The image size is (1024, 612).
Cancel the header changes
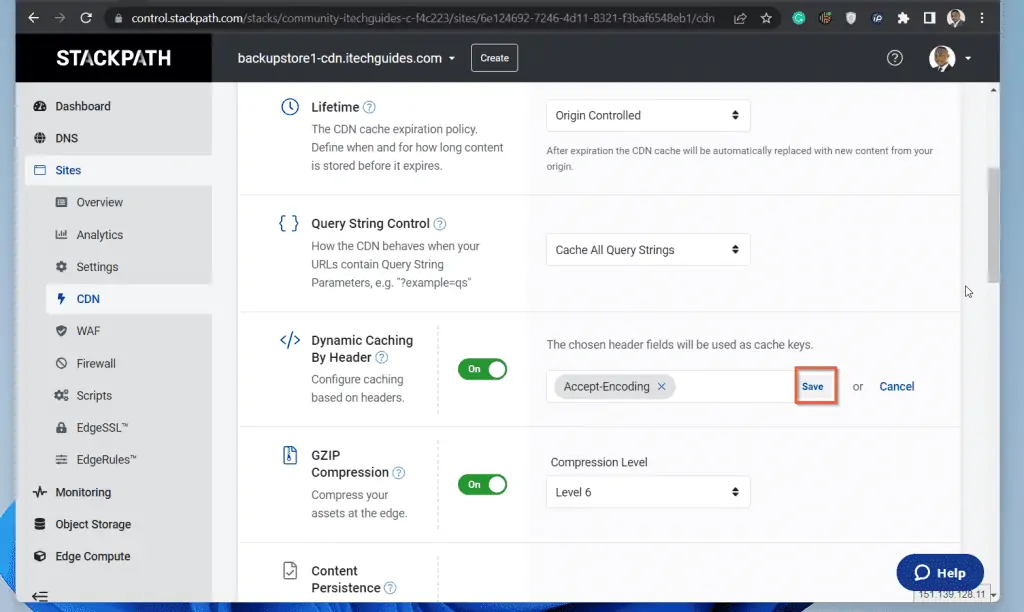click(897, 387)
